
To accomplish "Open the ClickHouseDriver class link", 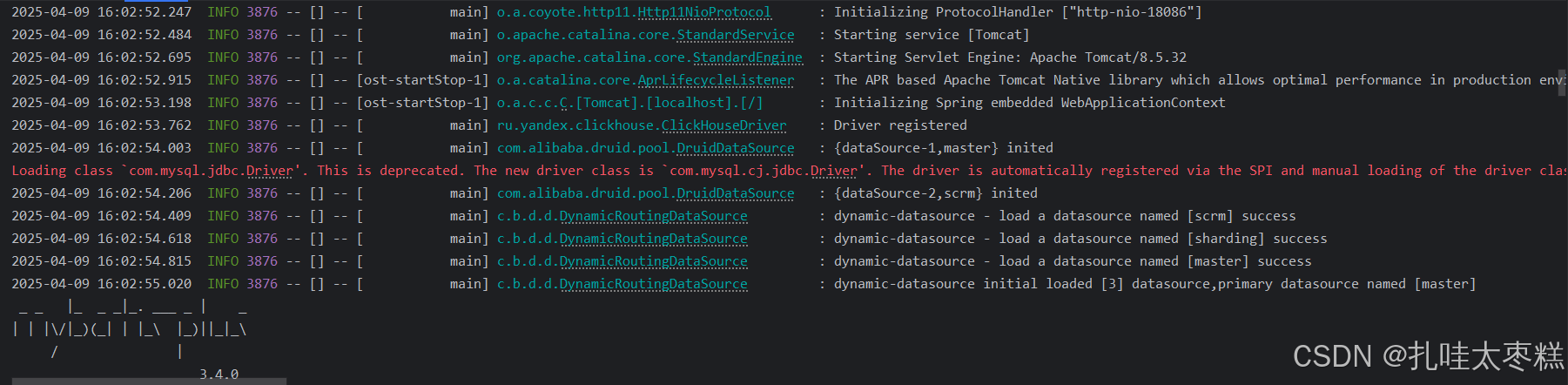I will (723, 125).
